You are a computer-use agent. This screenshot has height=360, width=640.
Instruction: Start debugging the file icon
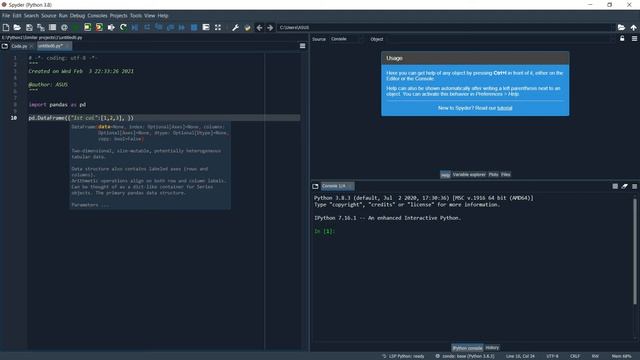[x=135, y=27]
